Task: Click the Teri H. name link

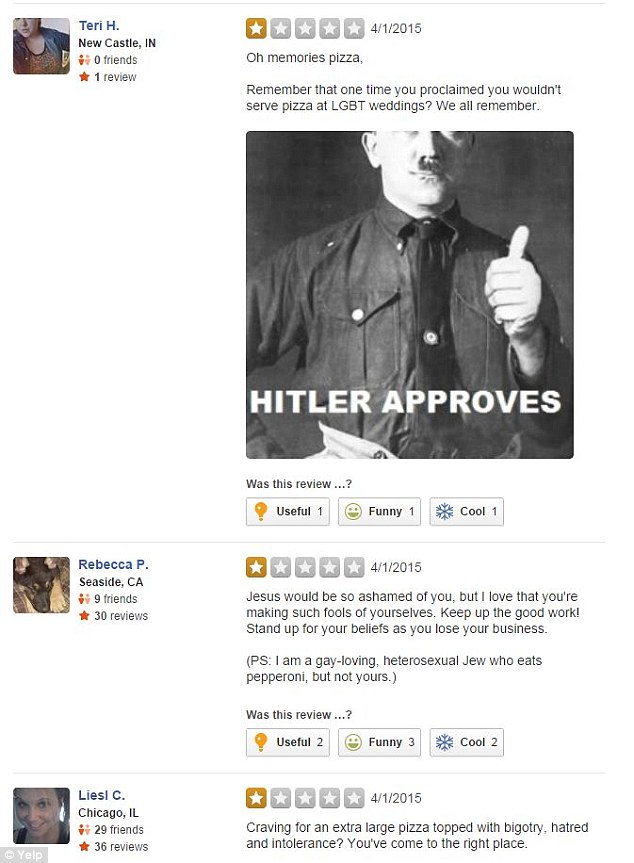Action: 99,26
